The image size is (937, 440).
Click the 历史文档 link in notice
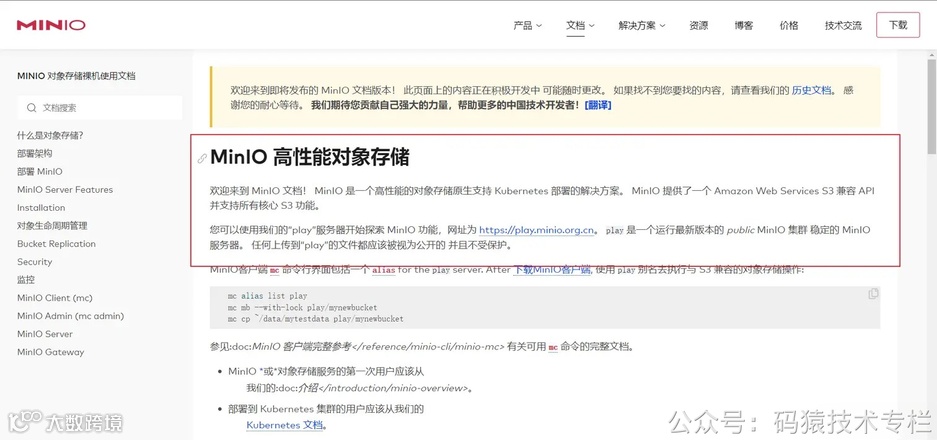click(812, 90)
